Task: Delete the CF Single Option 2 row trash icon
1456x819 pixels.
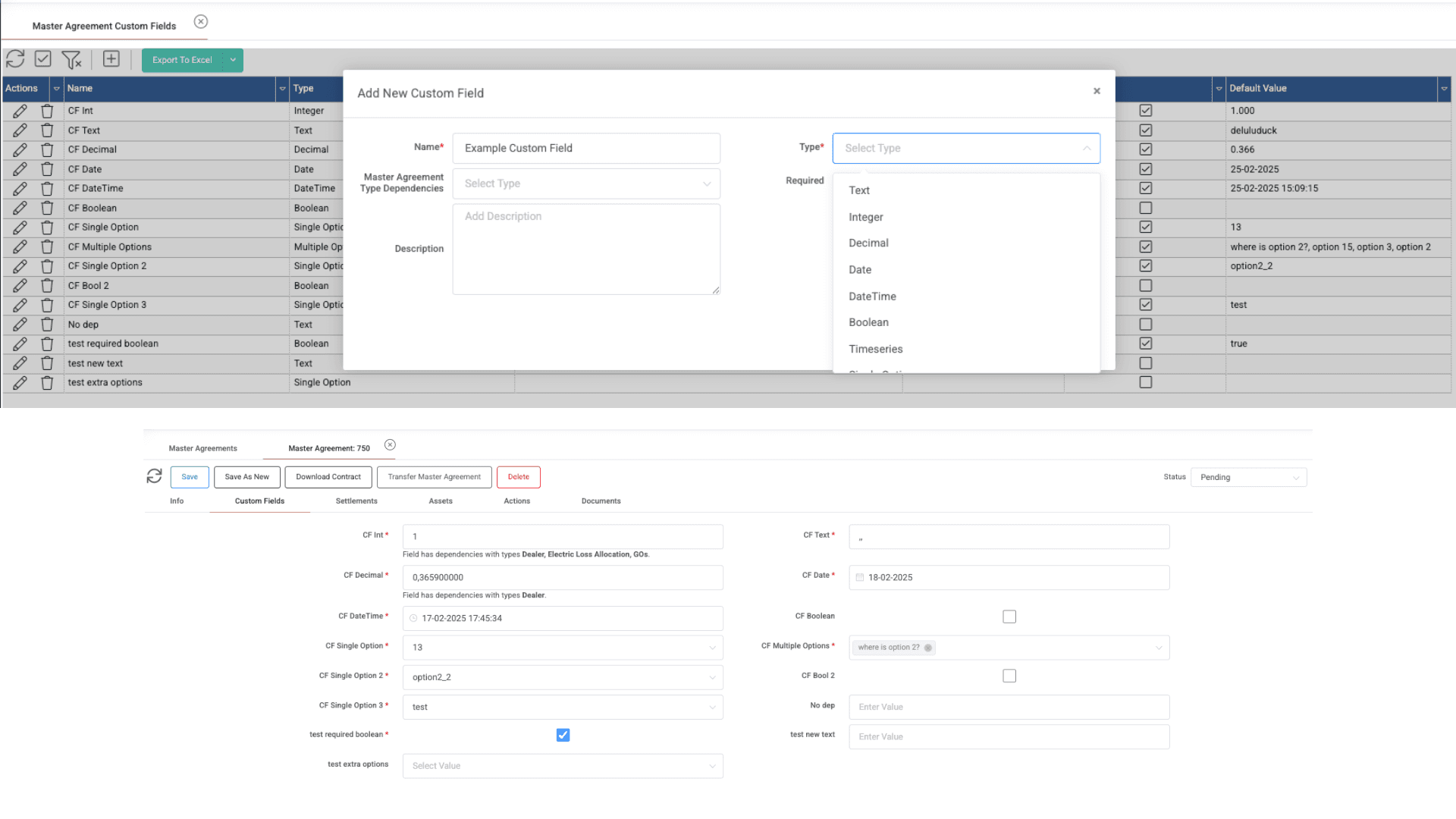Action: point(47,266)
